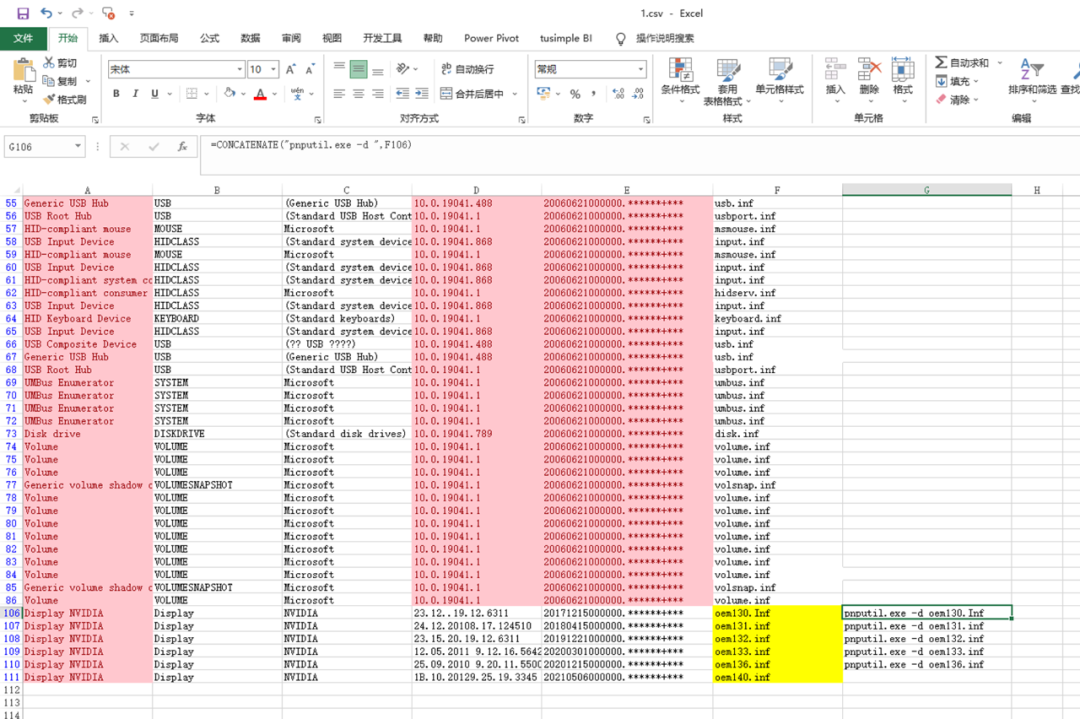
Task: Click the red font color swatch button
Action: pyautogui.click(x=260, y=94)
